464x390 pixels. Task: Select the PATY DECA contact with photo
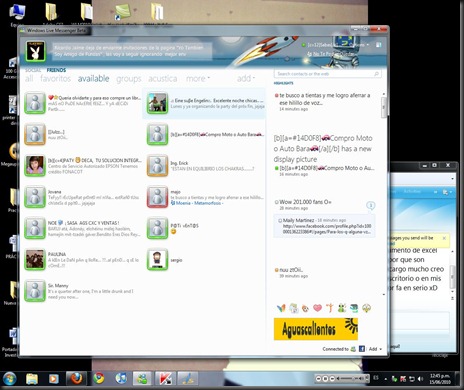(83, 166)
